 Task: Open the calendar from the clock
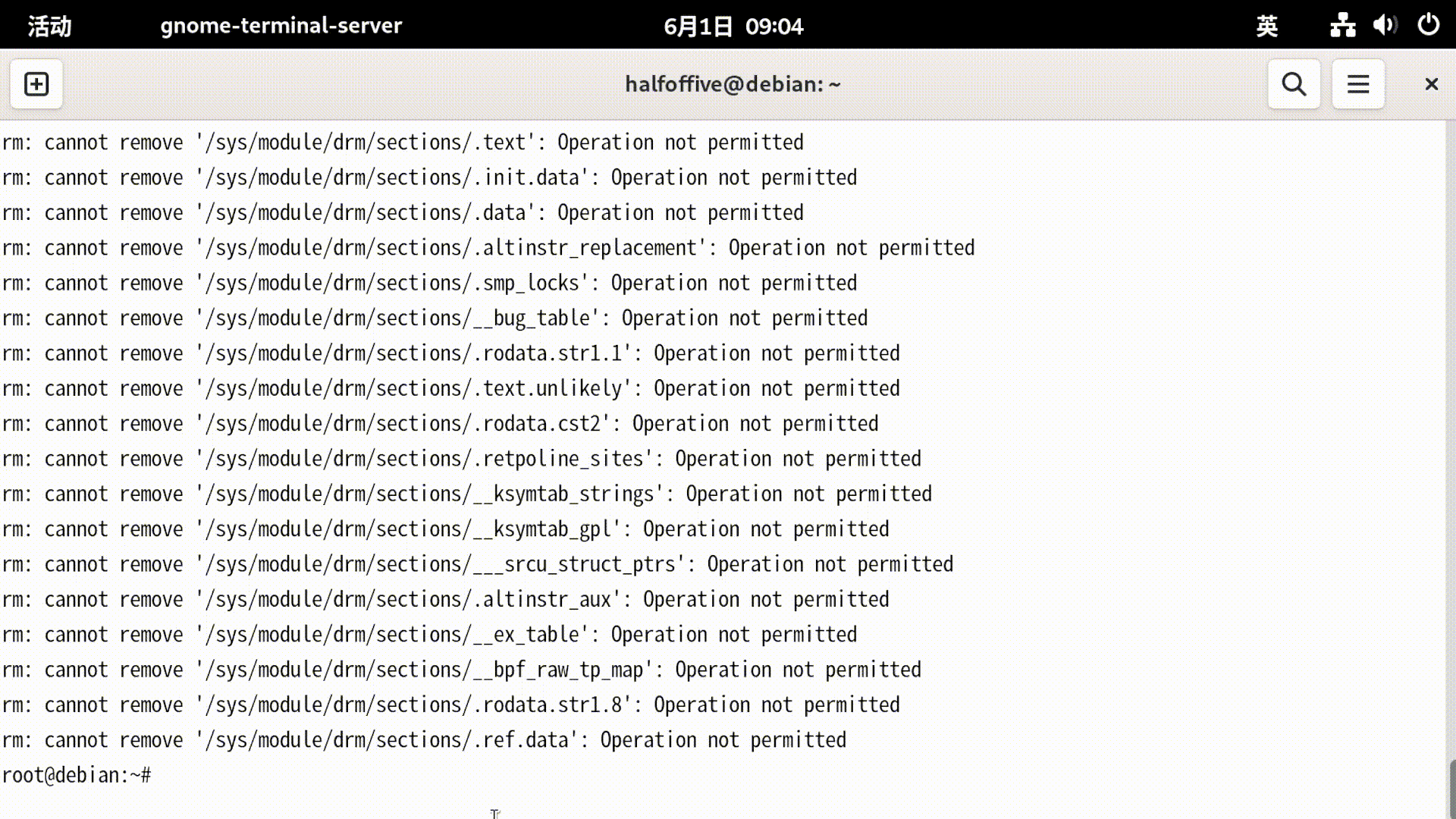coord(732,25)
